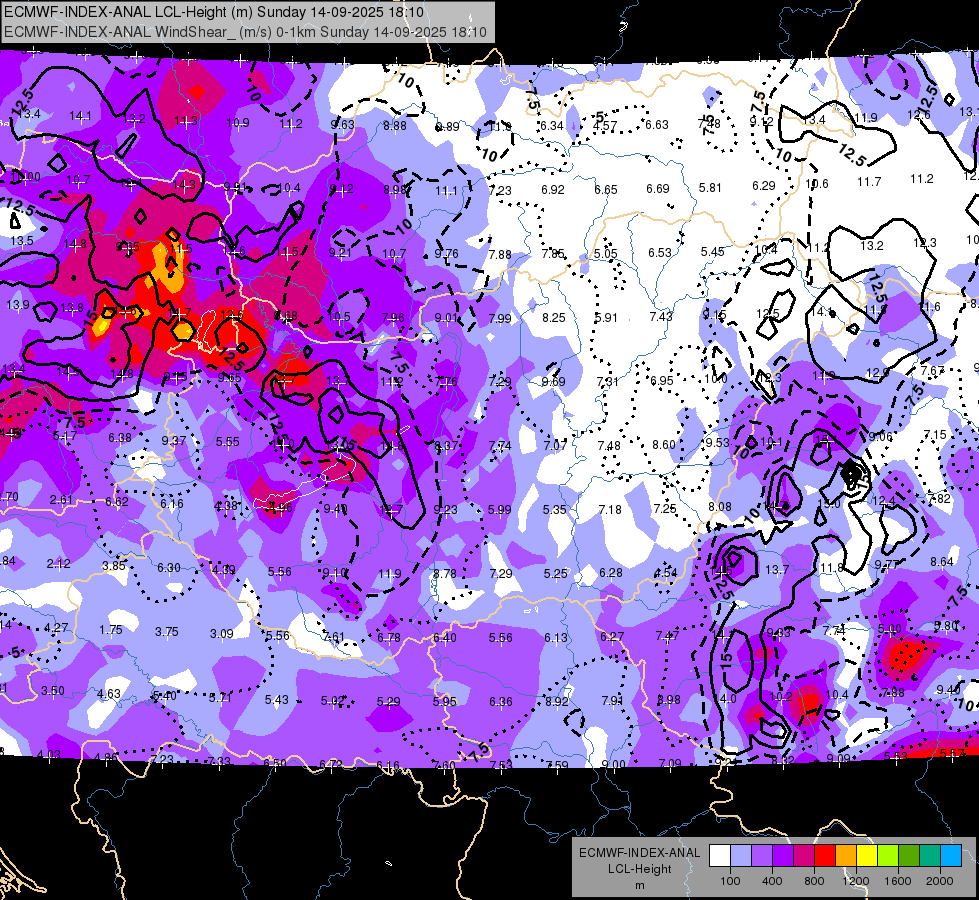Click the shear value 6.40 on map
The width and height of the screenshot is (979, 900).
[x=445, y=638]
